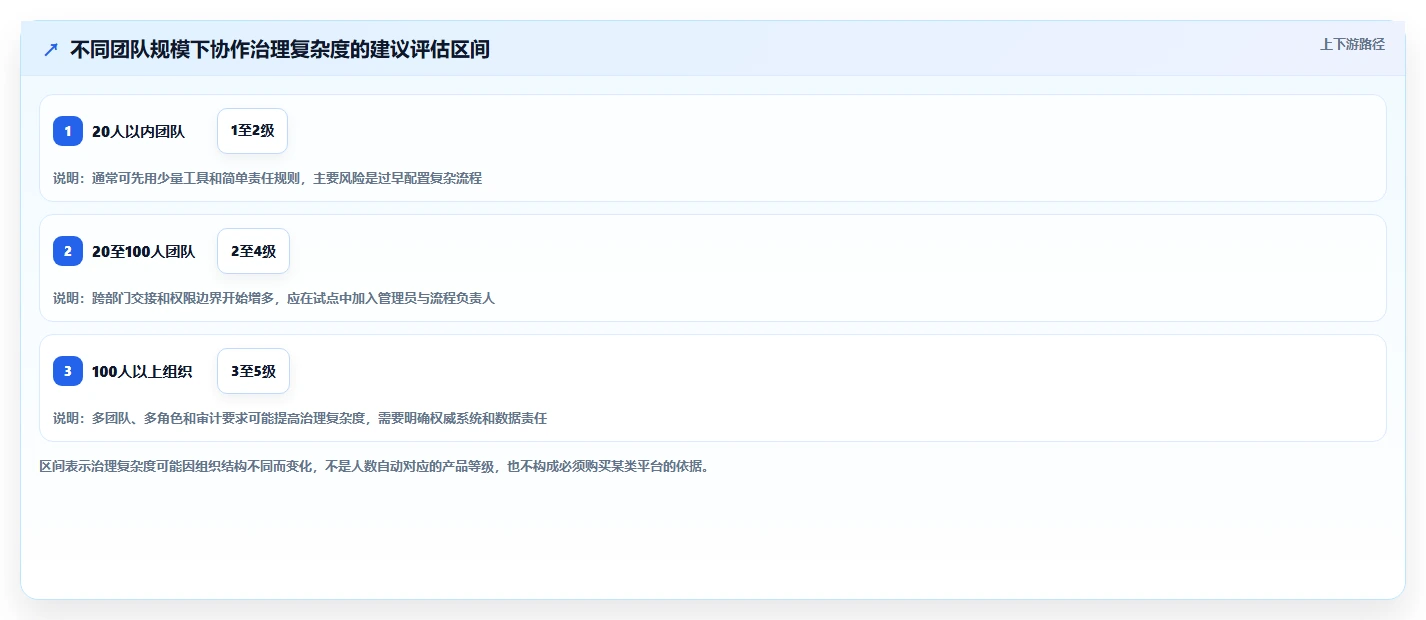The height and width of the screenshot is (620, 1426).
Task: Click the description starting with 跨部门交接和权限边界
Action: click(274, 298)
